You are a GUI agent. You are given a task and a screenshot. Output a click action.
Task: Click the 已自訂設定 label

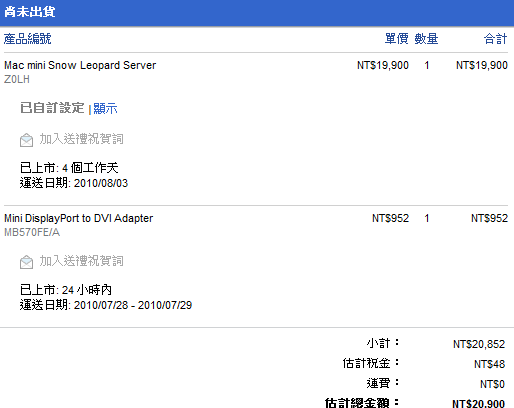click(x=52, y=108)
